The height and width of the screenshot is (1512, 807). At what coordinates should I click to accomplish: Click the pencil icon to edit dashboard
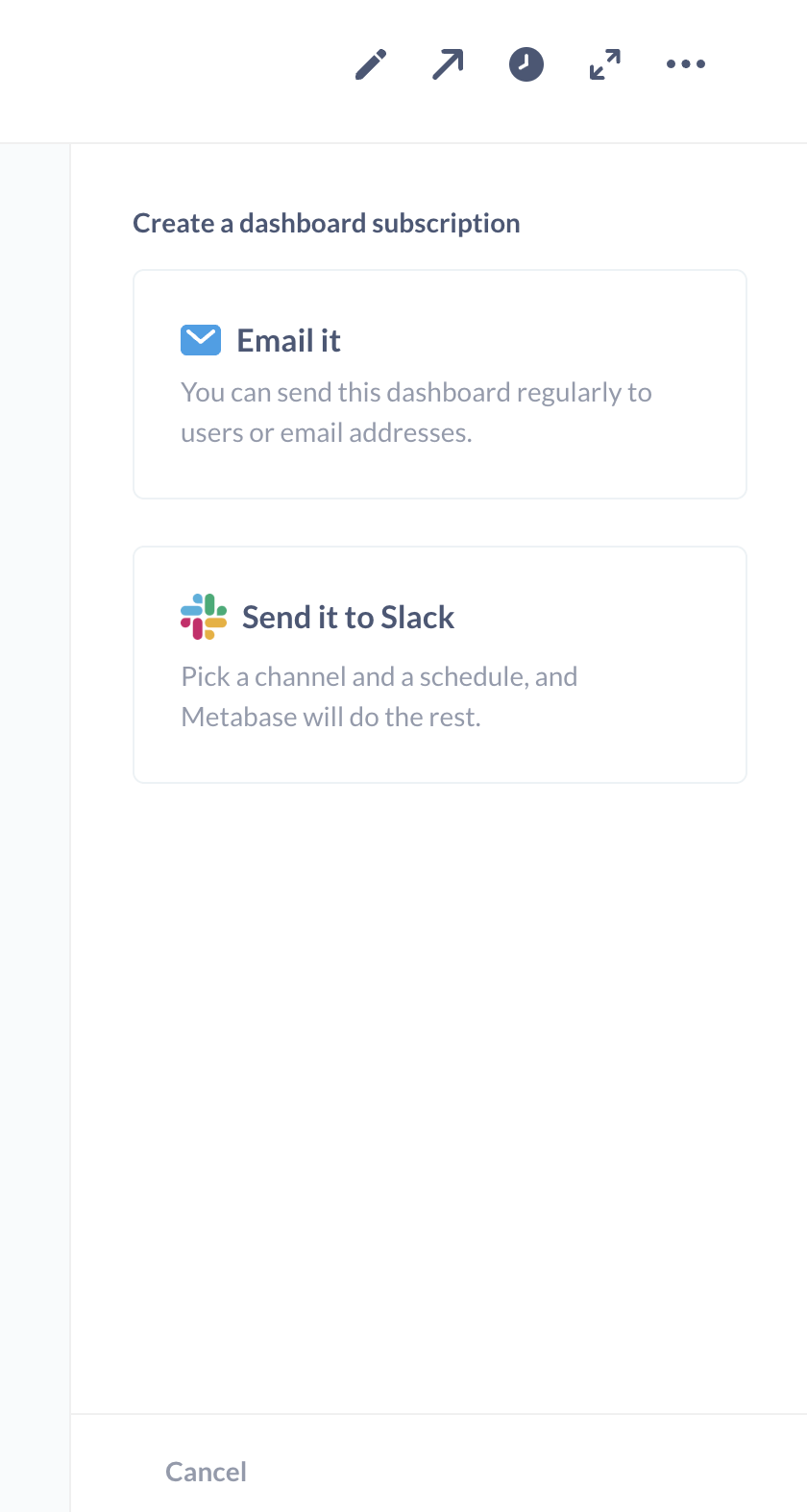[x=371, y=64]
